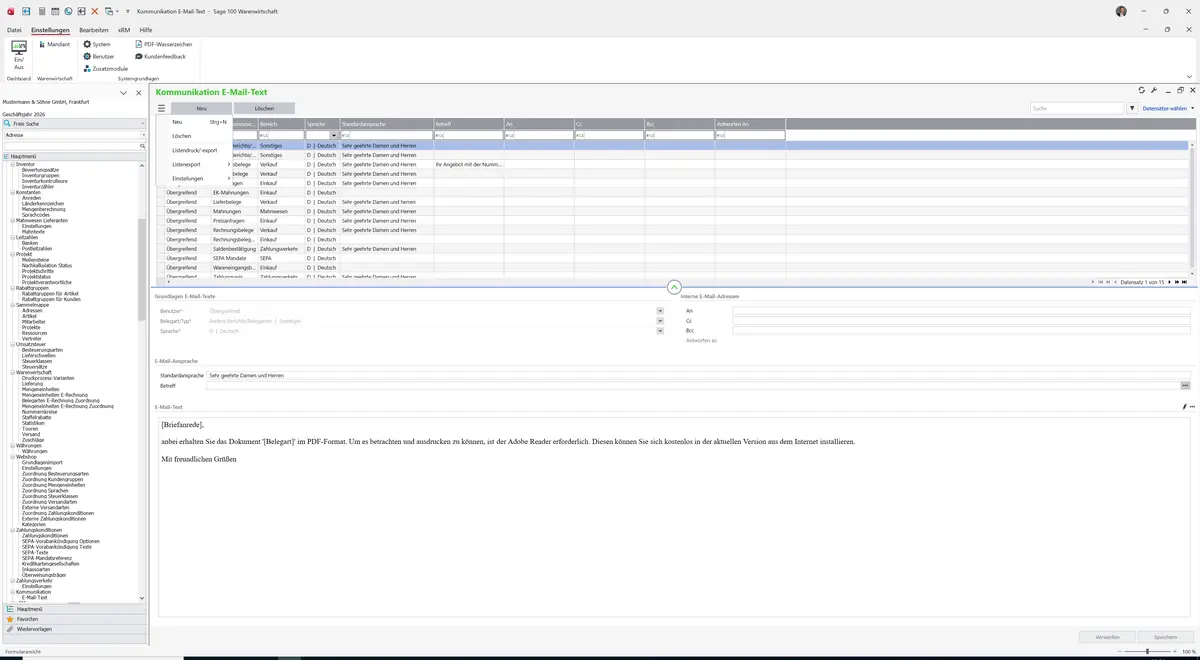1200x660 pixels.
Task: Click the wrench tools icon in form header
Action: pos(1155,91)
